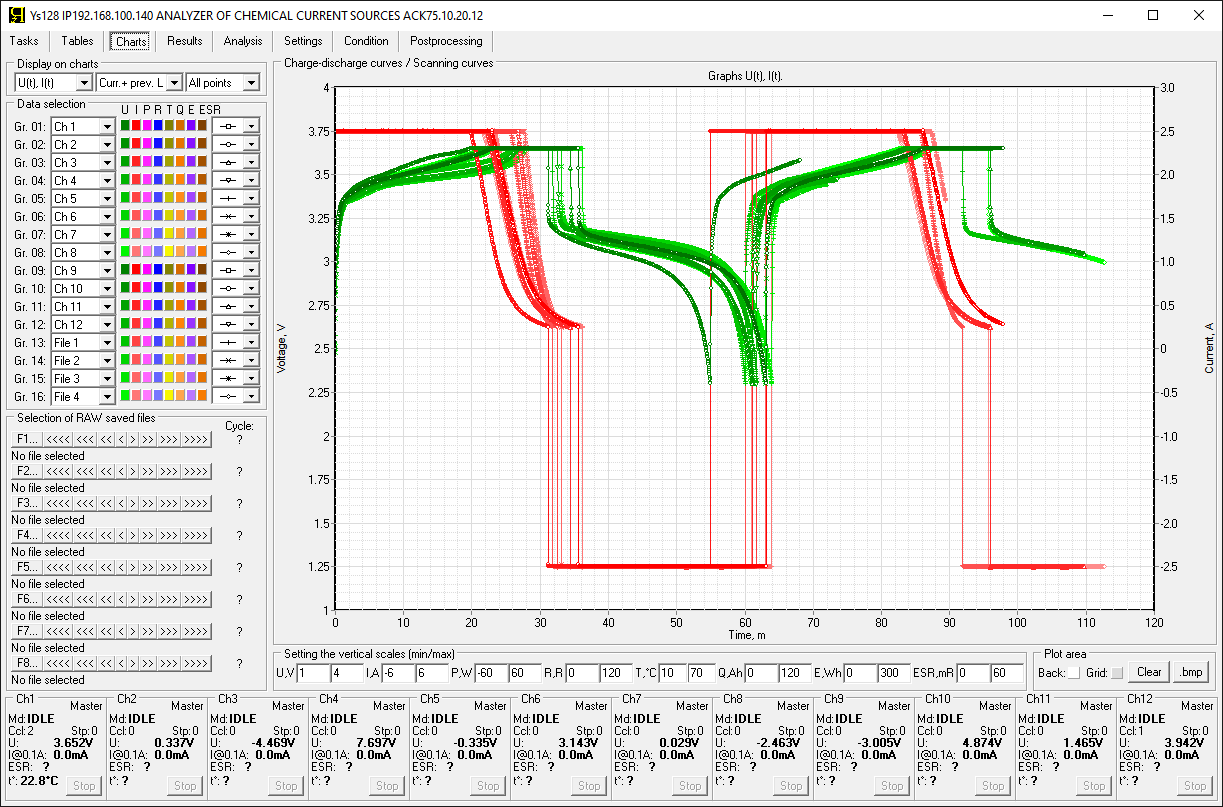Clear the plot area with Clear button
The height and width of the screenshot is (807, 1223).
pos(1149,672)
